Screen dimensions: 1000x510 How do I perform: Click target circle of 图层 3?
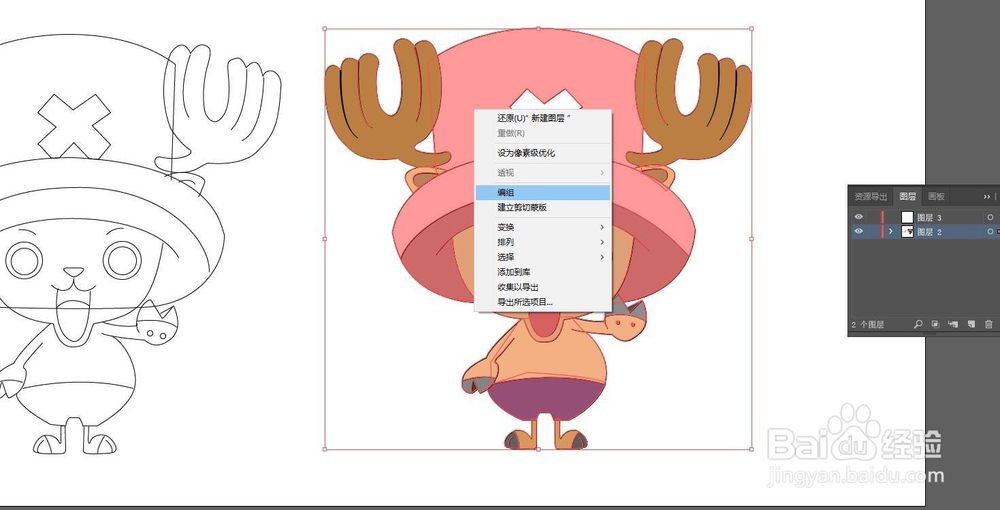pos(990,217)
